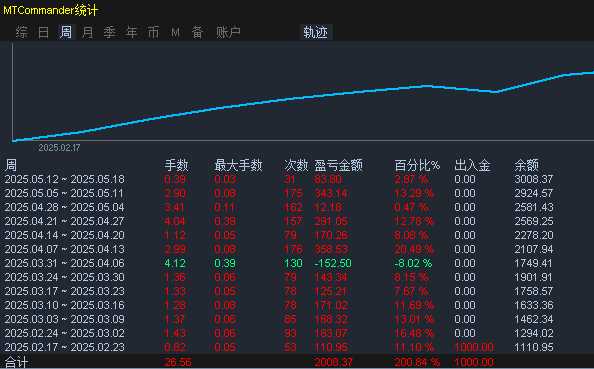Open the 日 daily statistics tab
Screen dimensions: 594x369
(44, 32)
